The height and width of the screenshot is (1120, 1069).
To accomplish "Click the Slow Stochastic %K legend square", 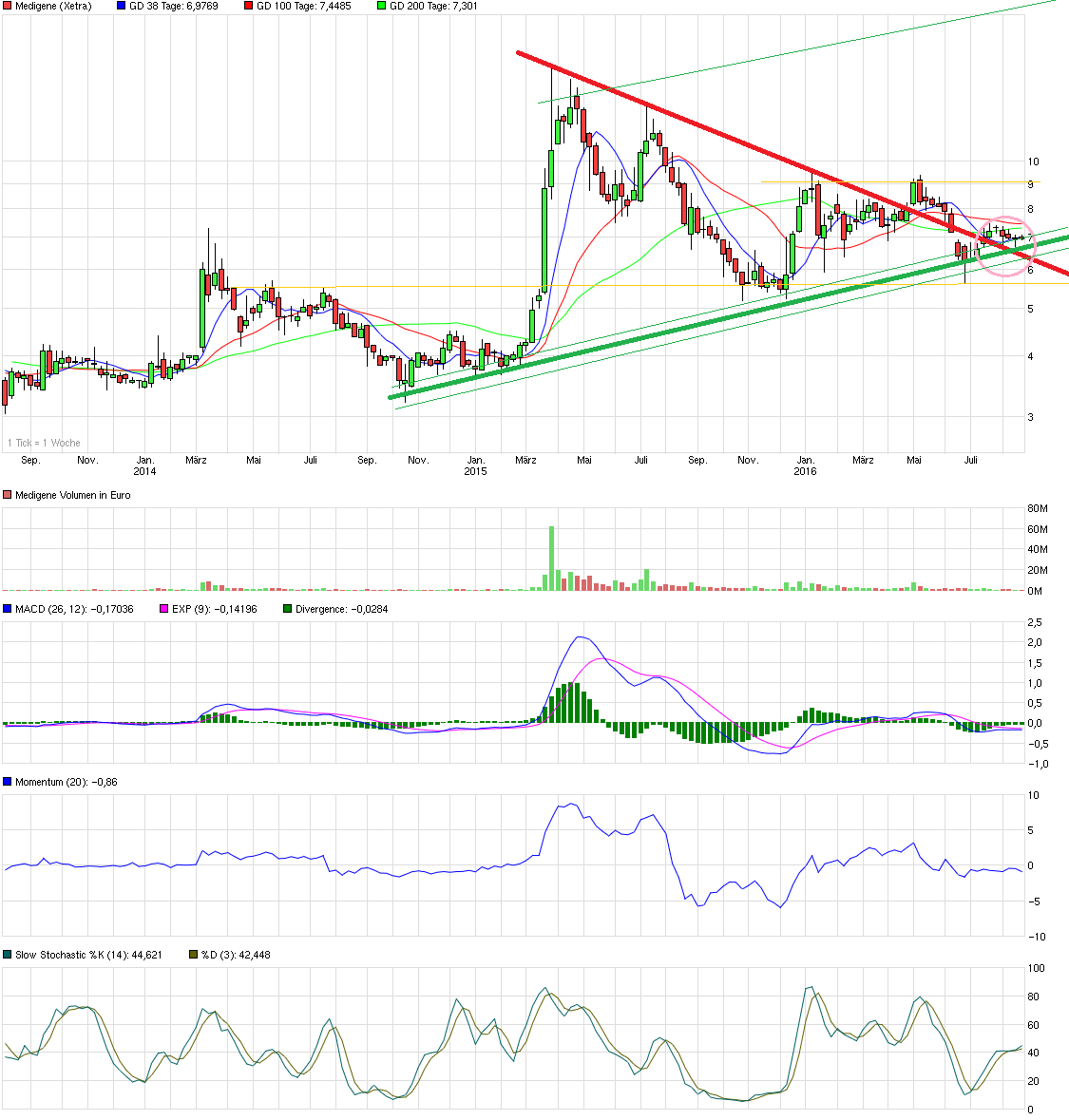I will pos(8,955).
